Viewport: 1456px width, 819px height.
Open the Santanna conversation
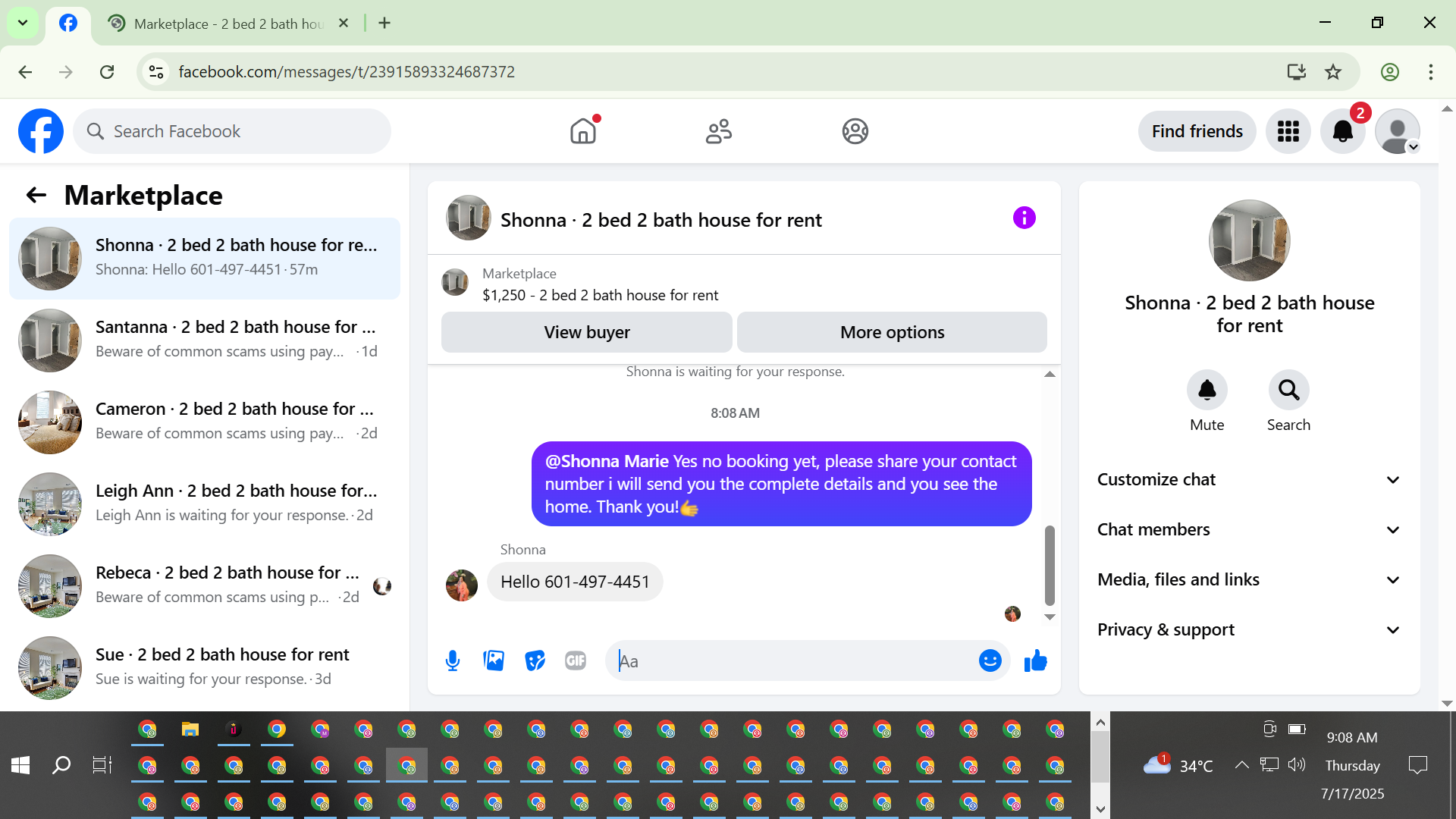[205, 340]
